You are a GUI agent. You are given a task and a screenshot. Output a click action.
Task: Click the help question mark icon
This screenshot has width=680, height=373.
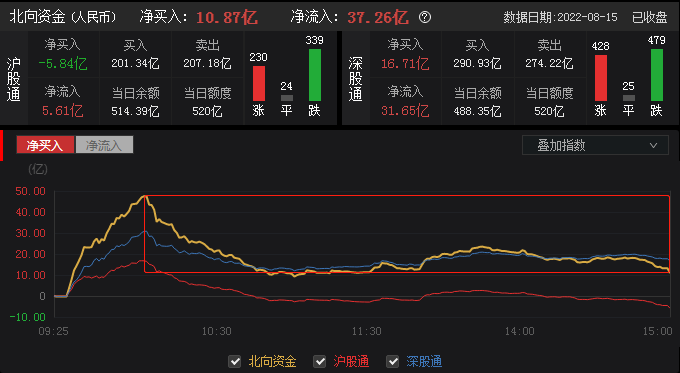[425, 17]
